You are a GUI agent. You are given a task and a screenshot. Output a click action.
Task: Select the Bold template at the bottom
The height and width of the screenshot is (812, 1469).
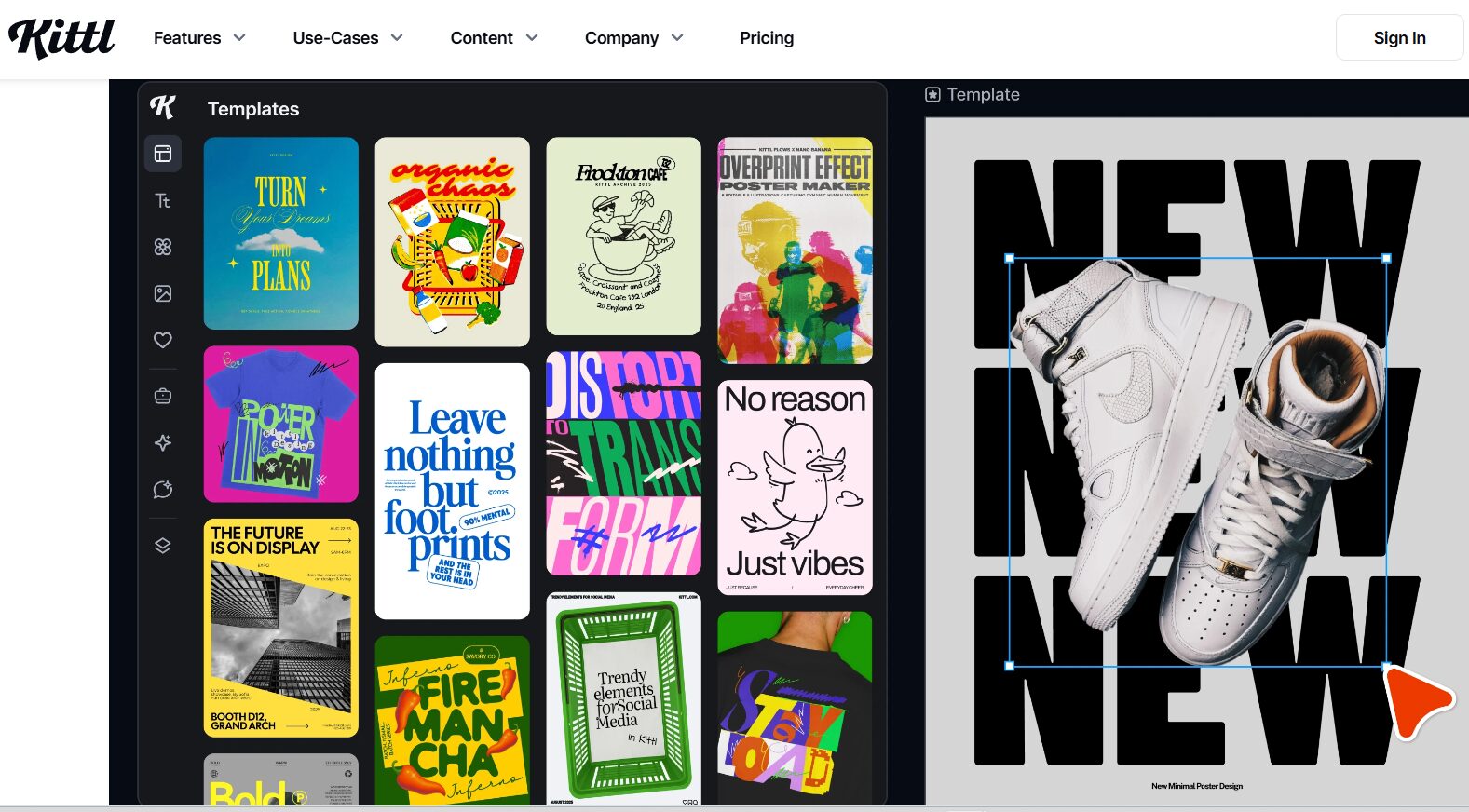pyautogui.click(x=281, y=780)
